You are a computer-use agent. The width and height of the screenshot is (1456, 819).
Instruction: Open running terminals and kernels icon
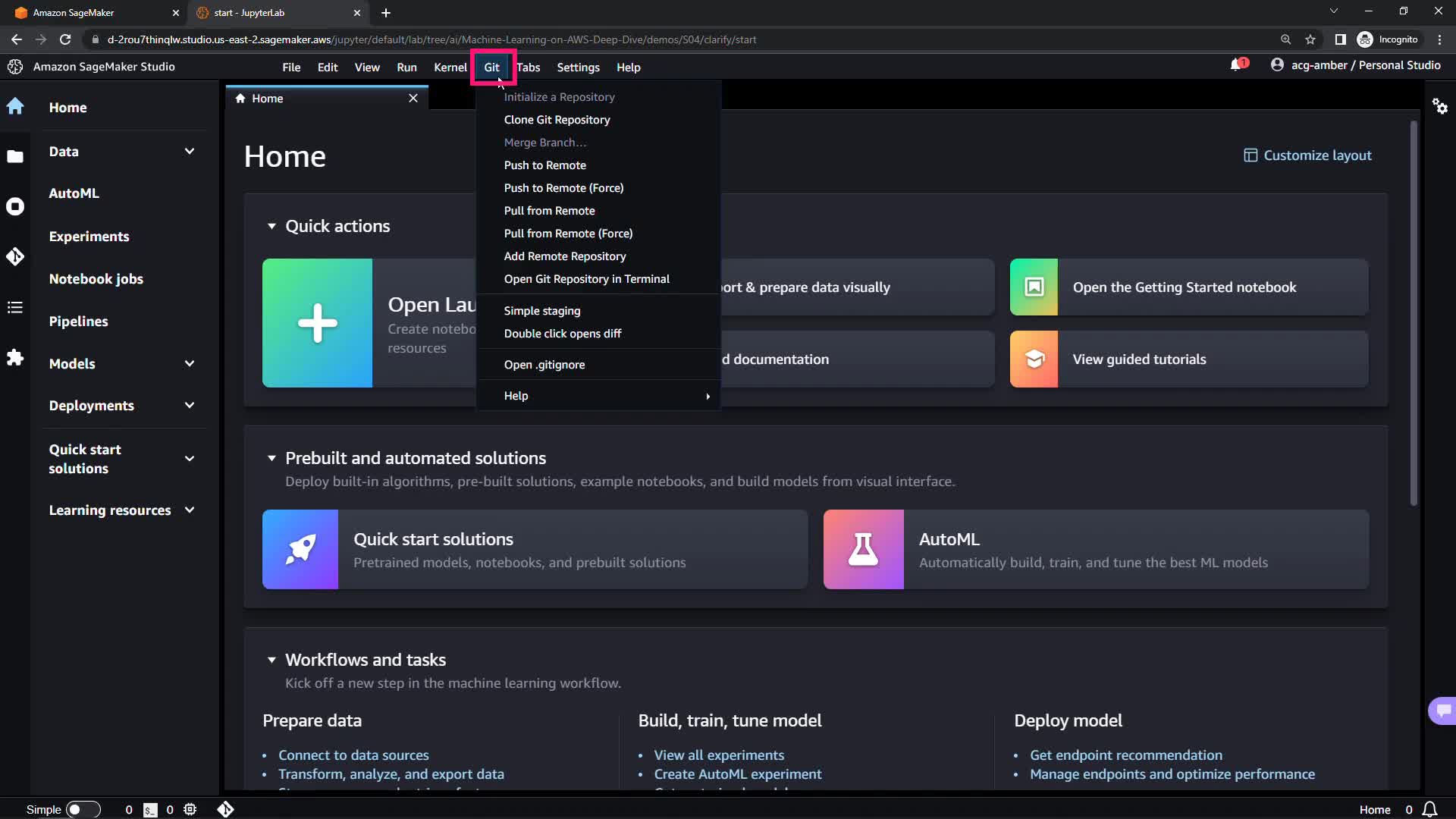[15, 206]
